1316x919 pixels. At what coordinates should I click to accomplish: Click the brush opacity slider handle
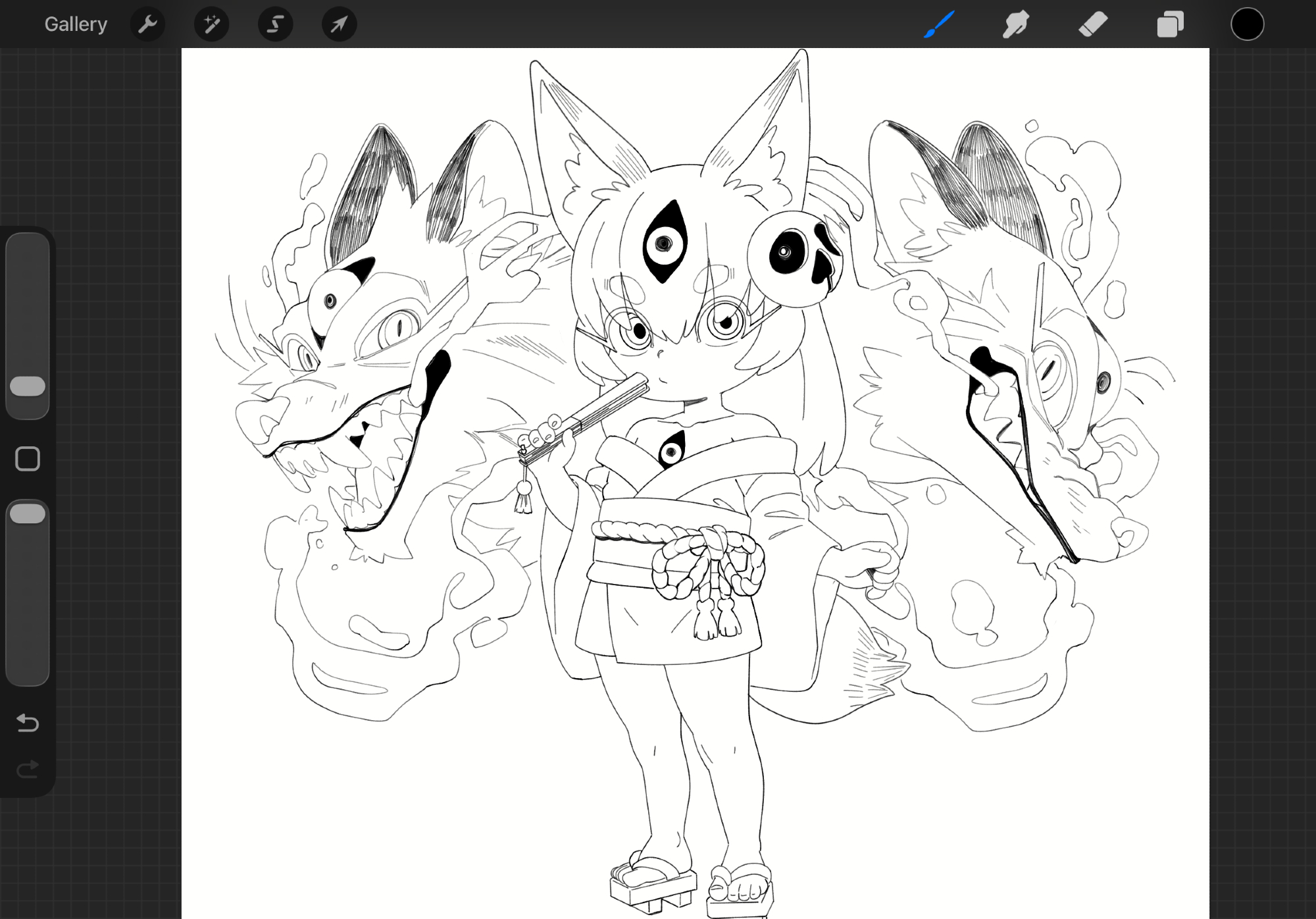point(28,513)
